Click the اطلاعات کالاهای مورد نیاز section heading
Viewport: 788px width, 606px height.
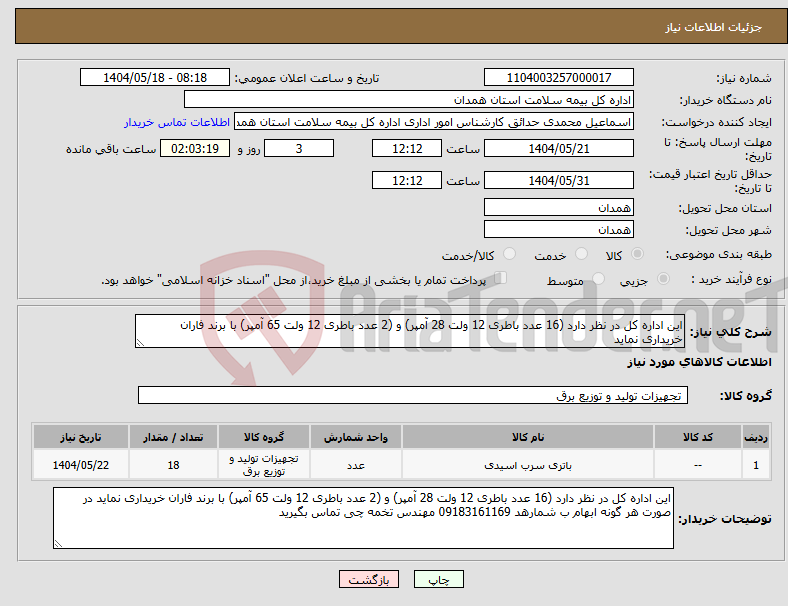click(x=699, y=362)
